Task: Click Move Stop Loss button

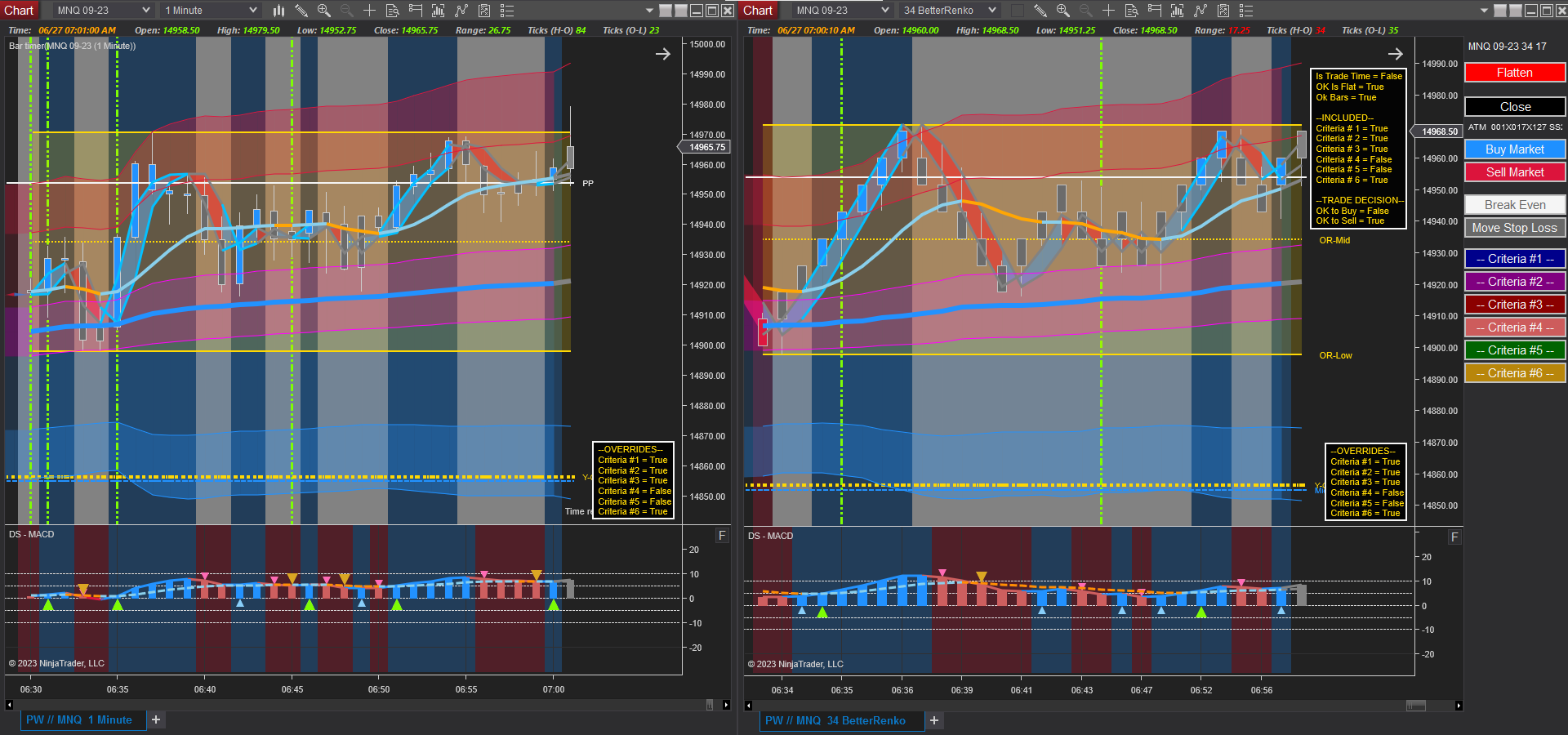Action: pyautogui.click(x=1515, y=228)
